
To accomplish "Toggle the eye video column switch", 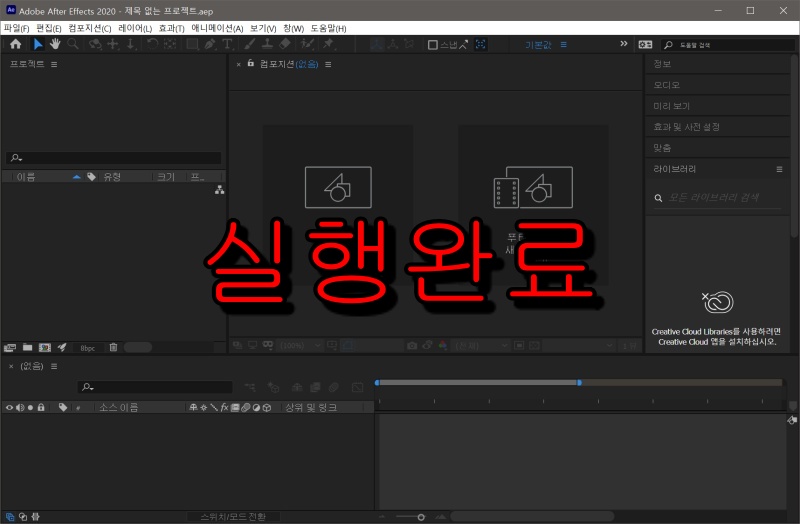I will tap(9, 407).
